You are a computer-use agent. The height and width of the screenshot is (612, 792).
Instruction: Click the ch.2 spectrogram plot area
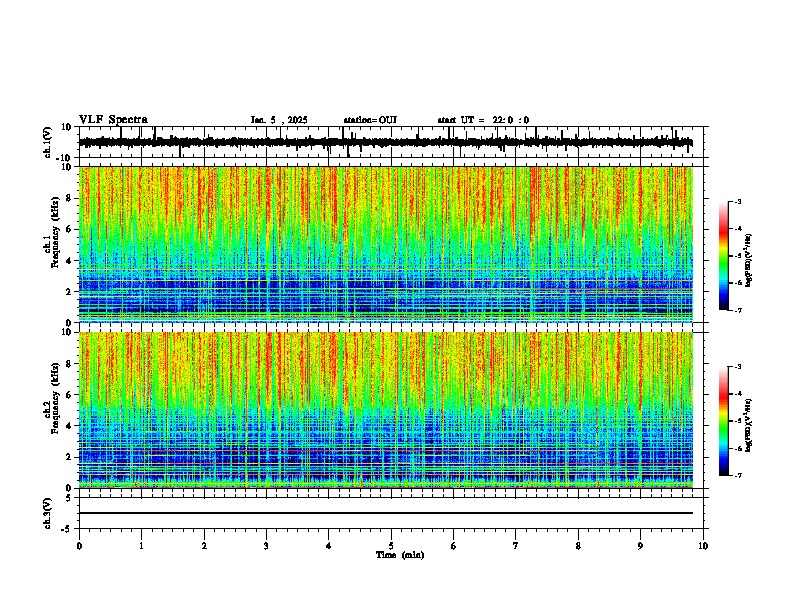[x=385, y=410]
